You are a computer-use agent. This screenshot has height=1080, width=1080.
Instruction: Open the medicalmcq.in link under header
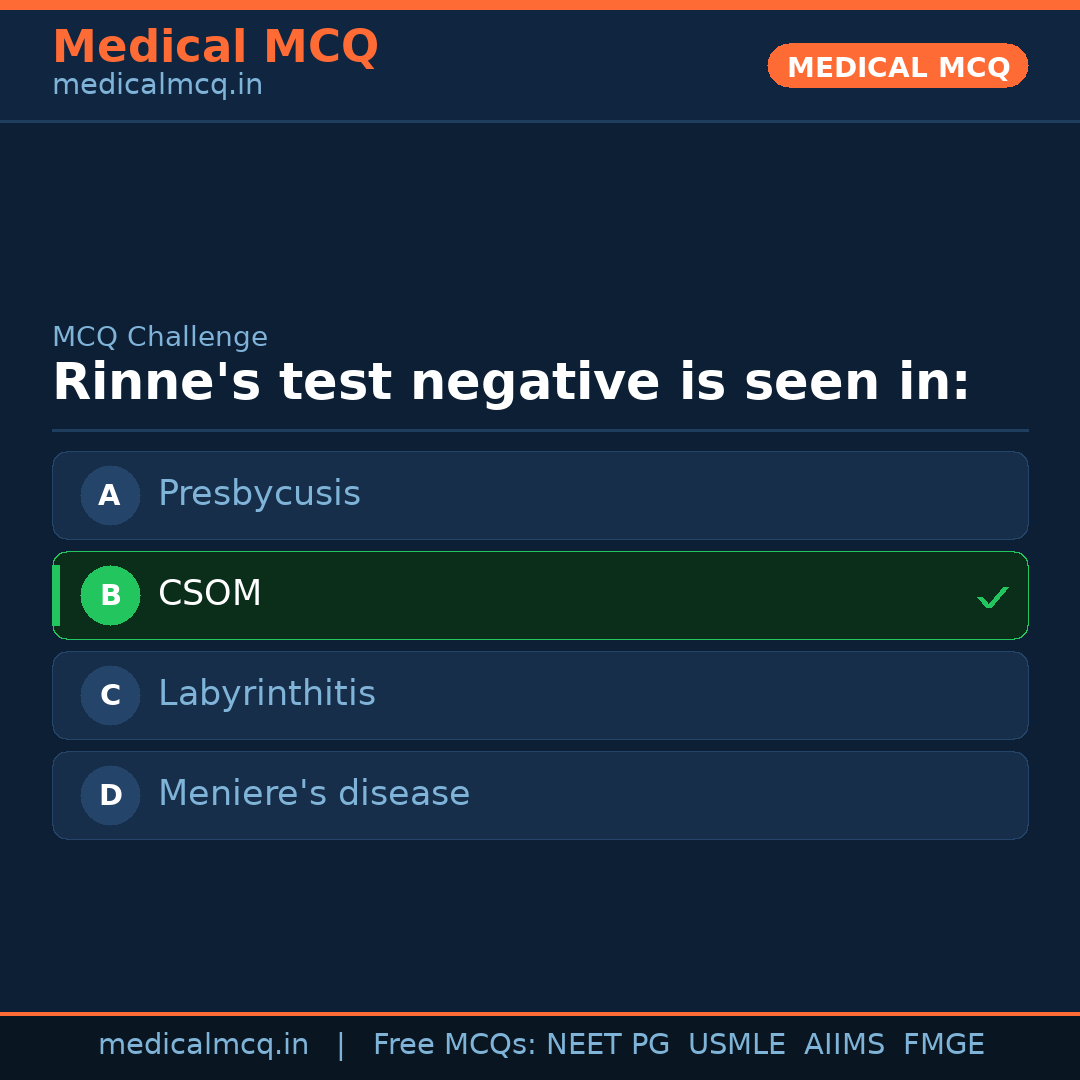pyautogui.click(x=157, y=85)
